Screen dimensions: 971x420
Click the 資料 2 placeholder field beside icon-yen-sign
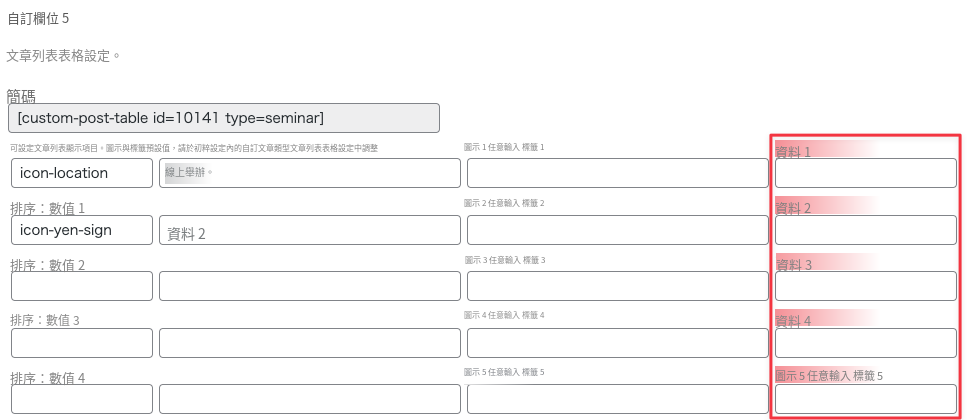pos(310,230)
